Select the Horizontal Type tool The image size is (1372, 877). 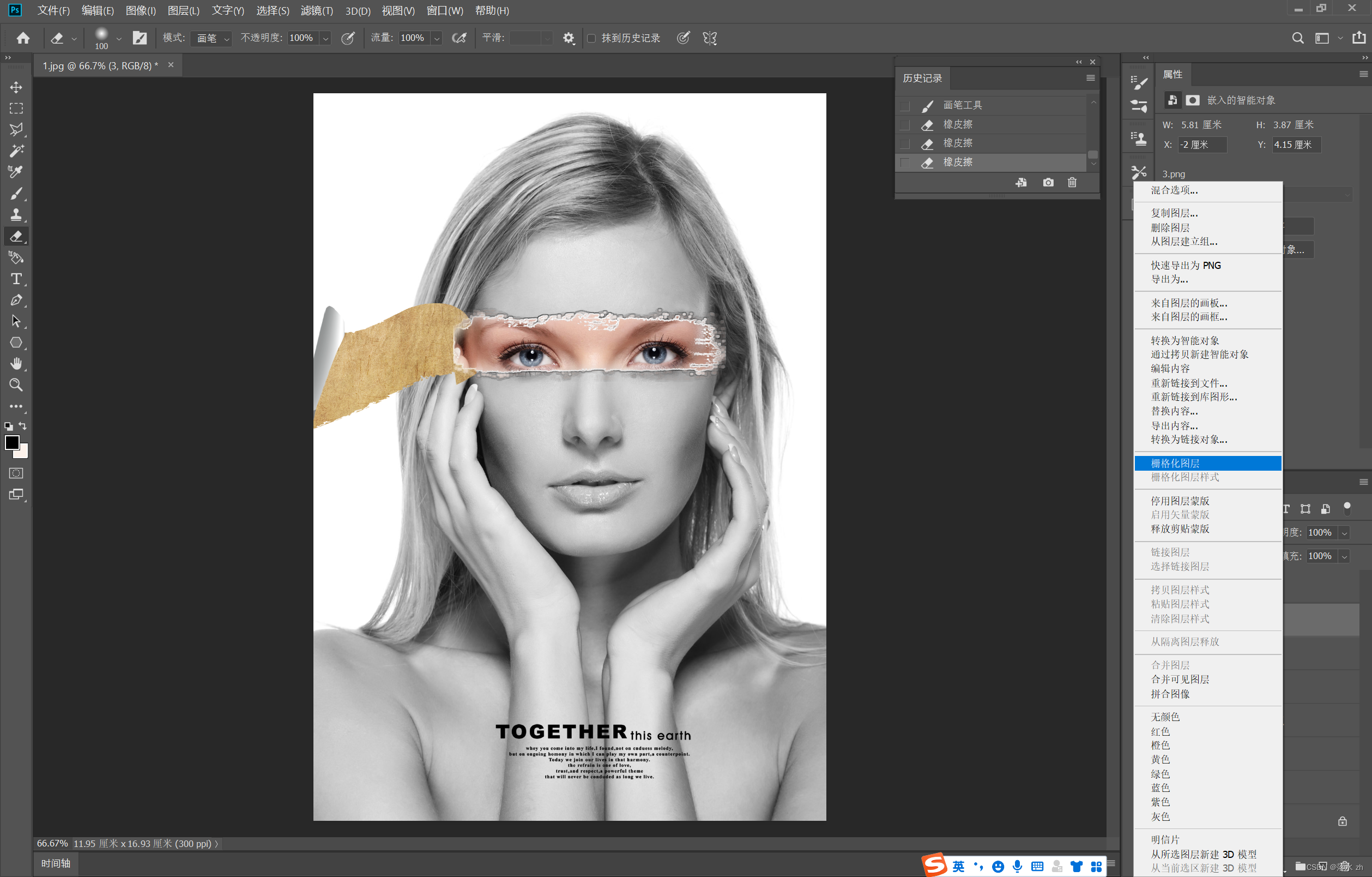[16, 279]
